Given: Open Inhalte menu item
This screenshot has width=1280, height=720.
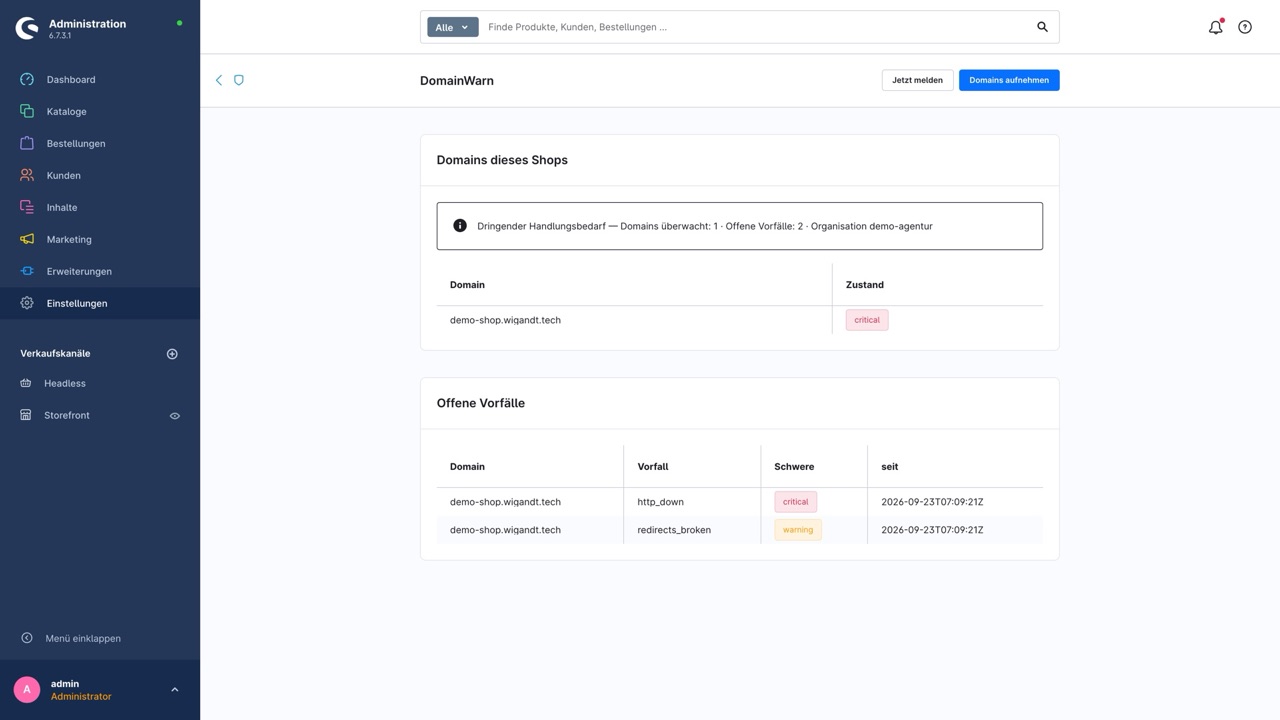Looking at the screenshot, I should coord(62,207).
